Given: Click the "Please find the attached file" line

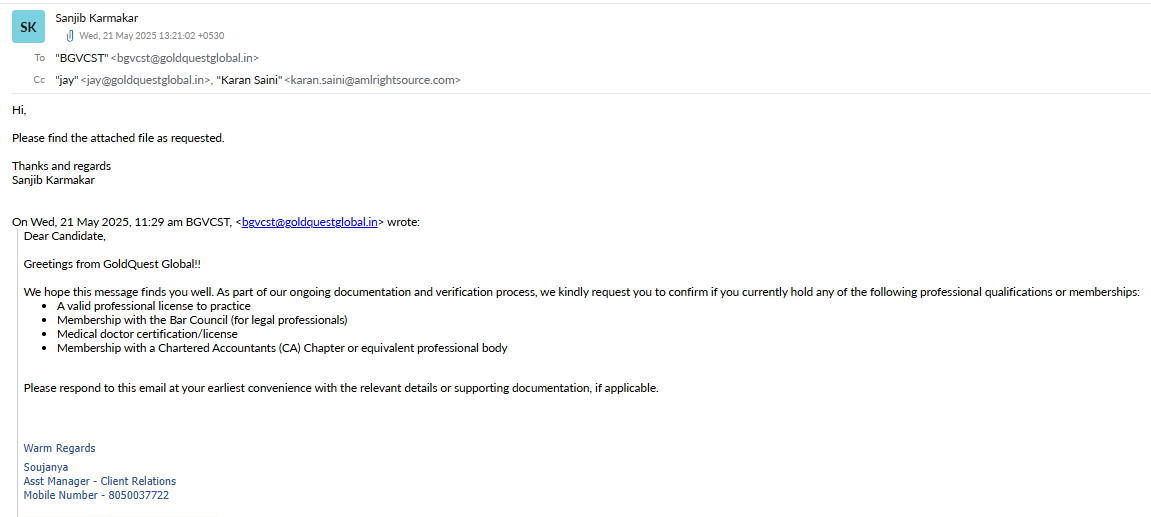Looking at the screenshot, I should [x=118, y=138].
